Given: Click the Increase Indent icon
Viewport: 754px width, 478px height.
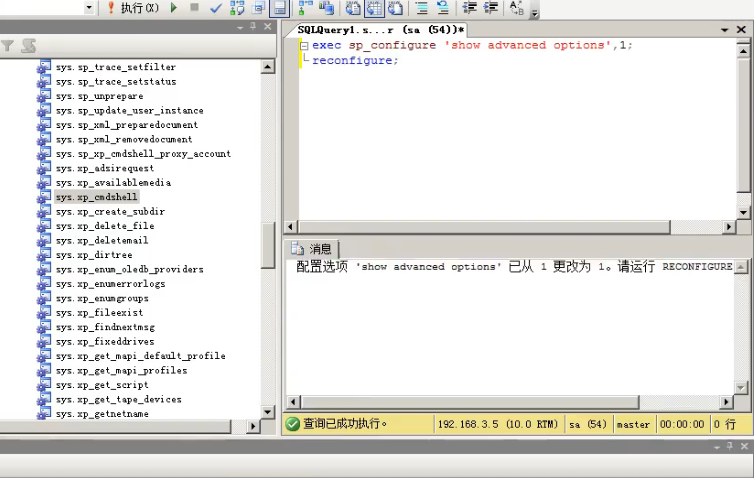Looking at the screenshot, I should pyautogui.click(x=490, y=8).
